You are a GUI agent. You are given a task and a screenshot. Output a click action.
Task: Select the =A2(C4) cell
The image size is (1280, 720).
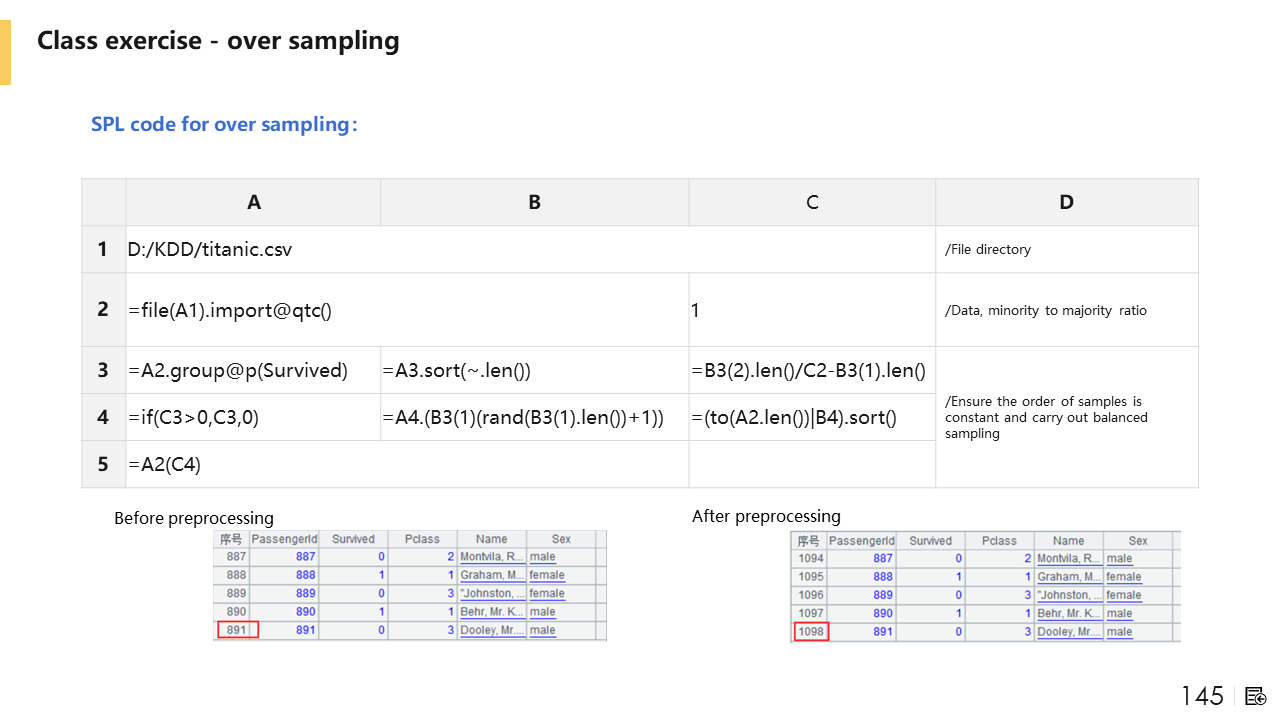tap(165, 464)
